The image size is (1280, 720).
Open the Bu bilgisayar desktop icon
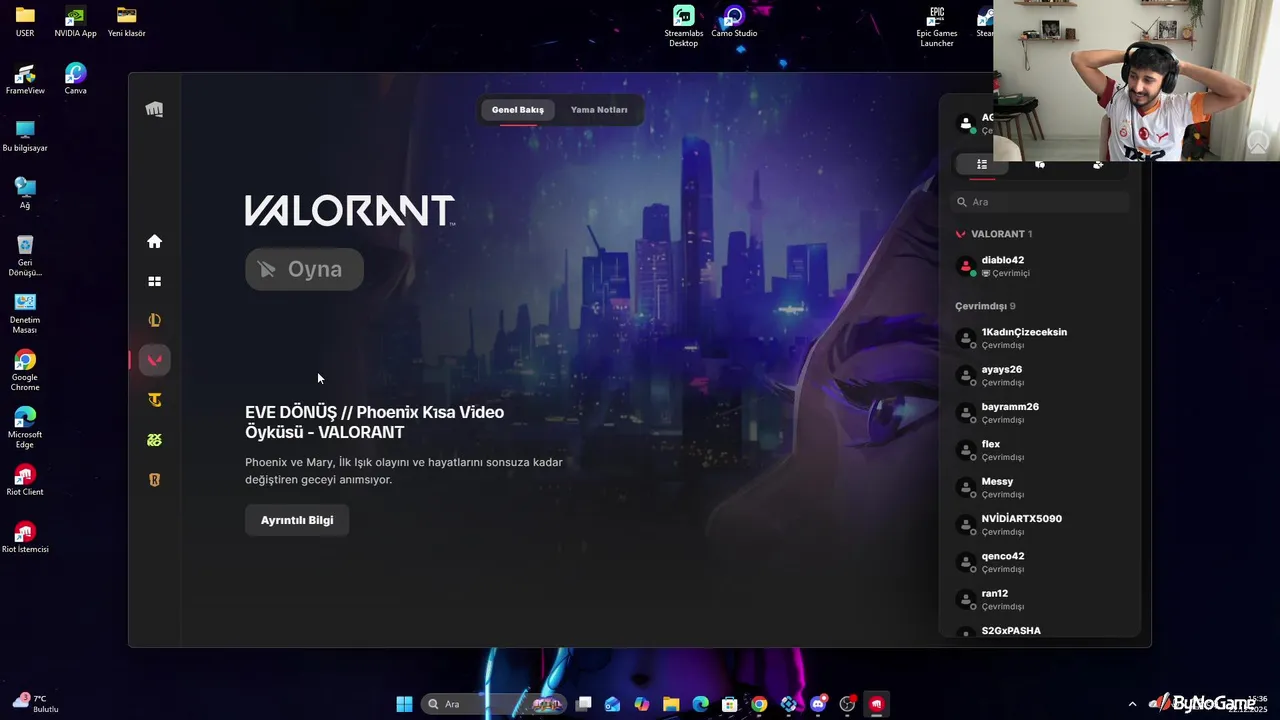click(25, 136)
